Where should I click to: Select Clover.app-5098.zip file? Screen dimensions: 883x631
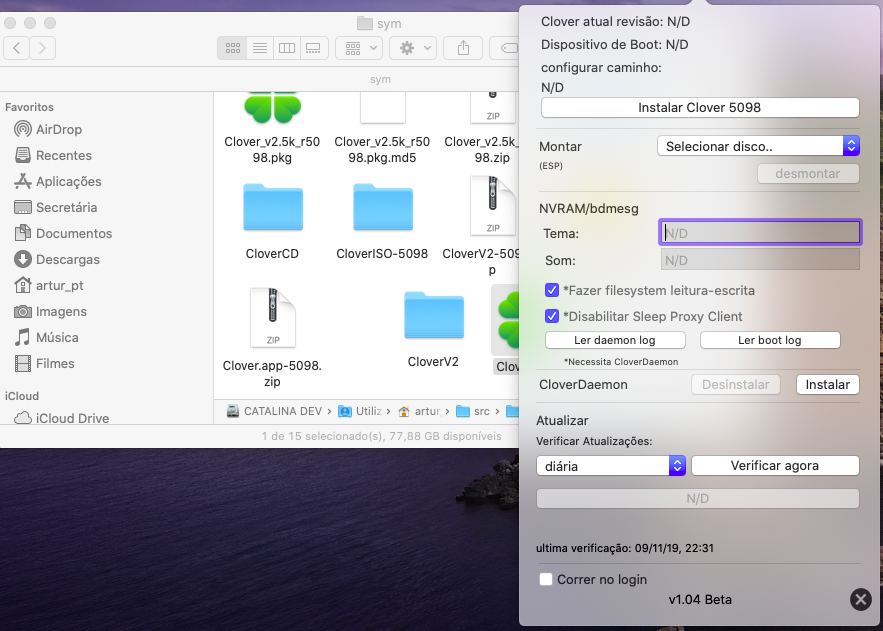click(273, 338)
